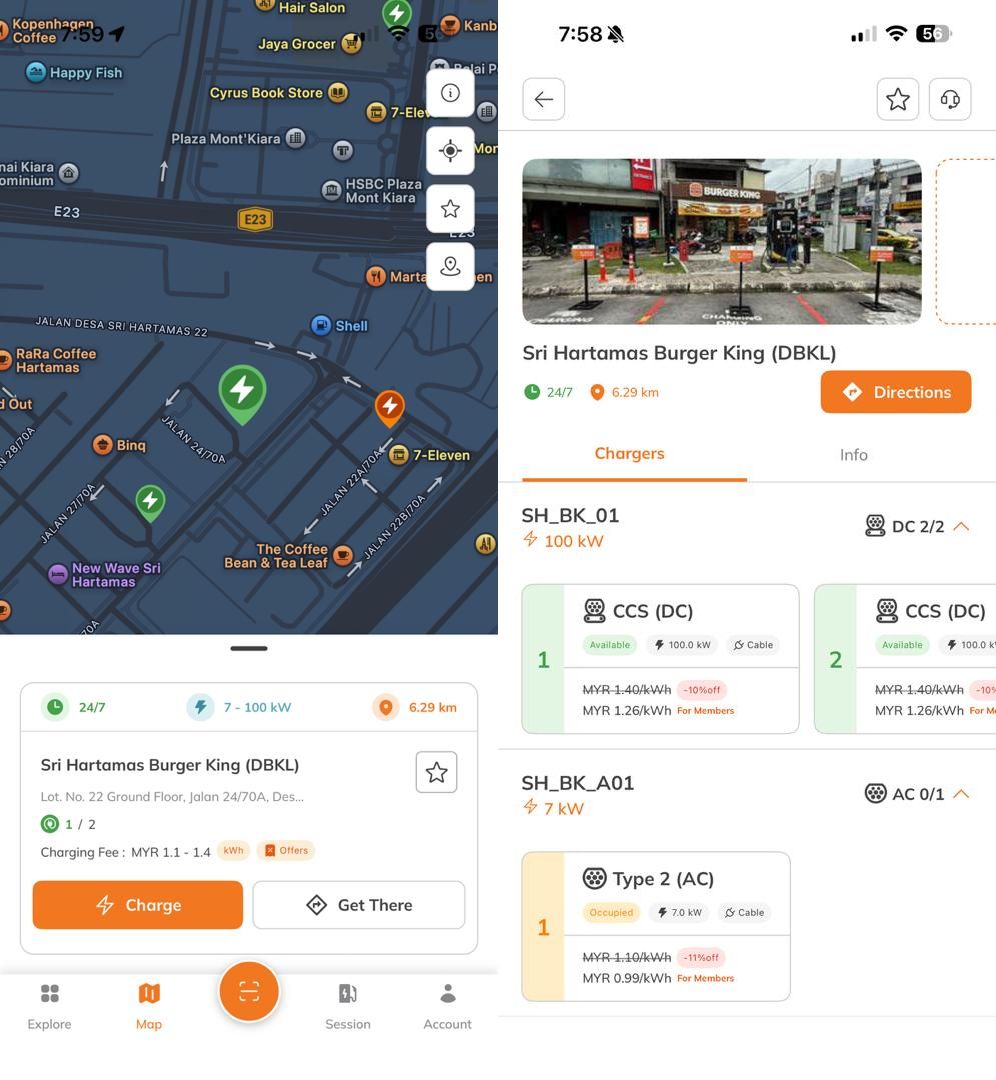Tap the Directions button
This screenshot has height=1080, width=996.
(x=895, y=392)
